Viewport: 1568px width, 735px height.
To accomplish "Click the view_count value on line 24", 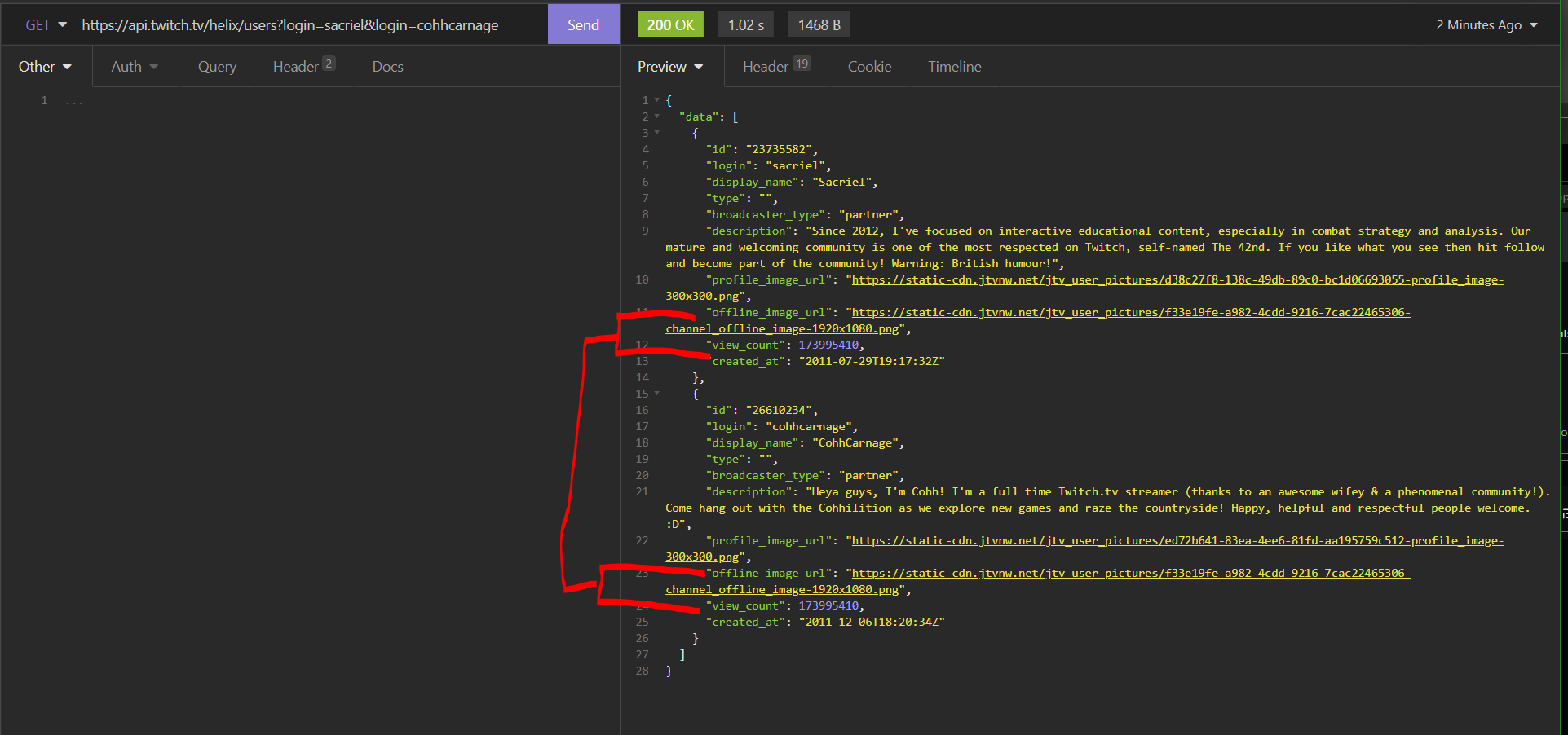I will click(828, 605).
